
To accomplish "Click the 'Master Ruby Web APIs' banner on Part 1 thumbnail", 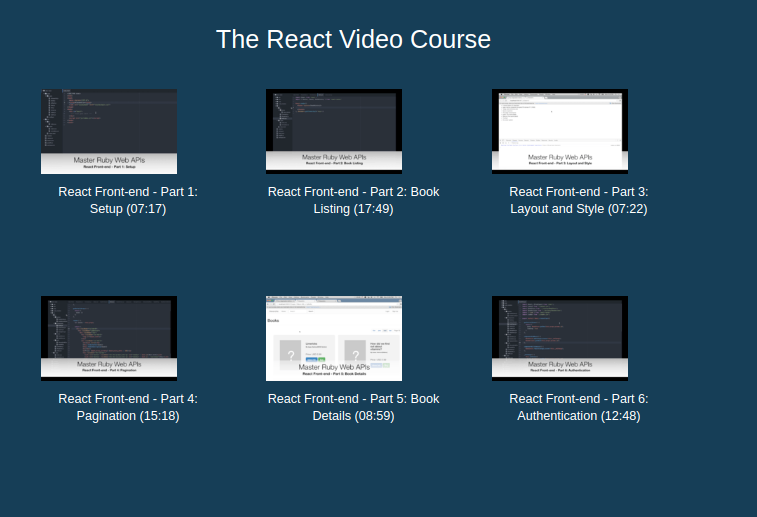I will click(109, 159).
